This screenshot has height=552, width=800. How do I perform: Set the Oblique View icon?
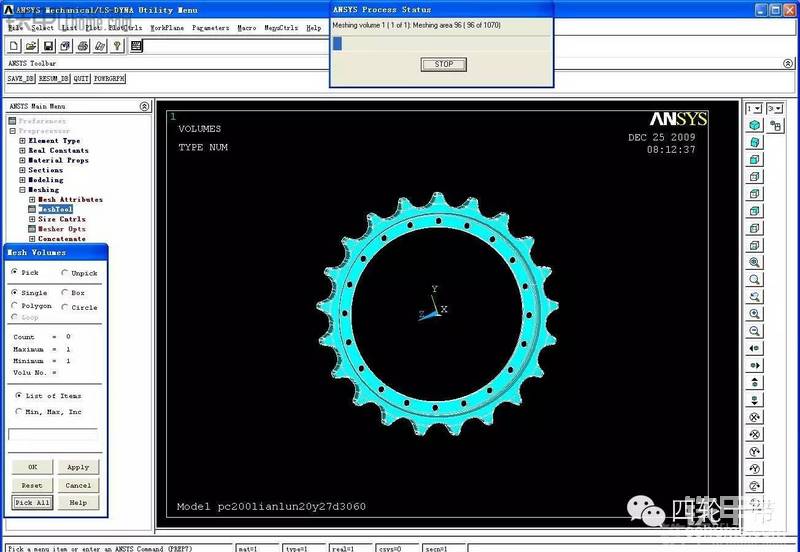click(x=755, y=142)
